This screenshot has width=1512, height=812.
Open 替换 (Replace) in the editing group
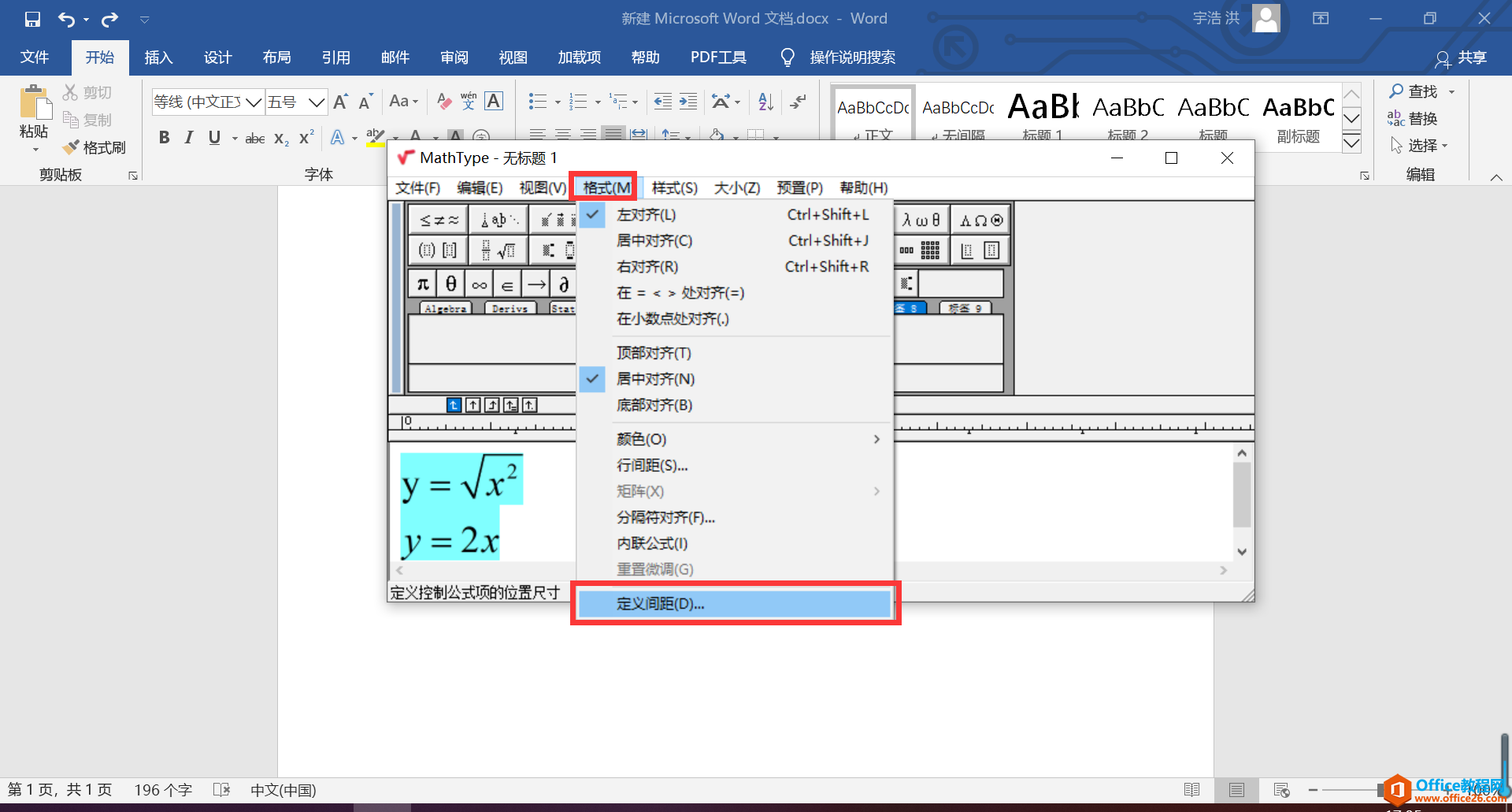tap(1417, 119)
